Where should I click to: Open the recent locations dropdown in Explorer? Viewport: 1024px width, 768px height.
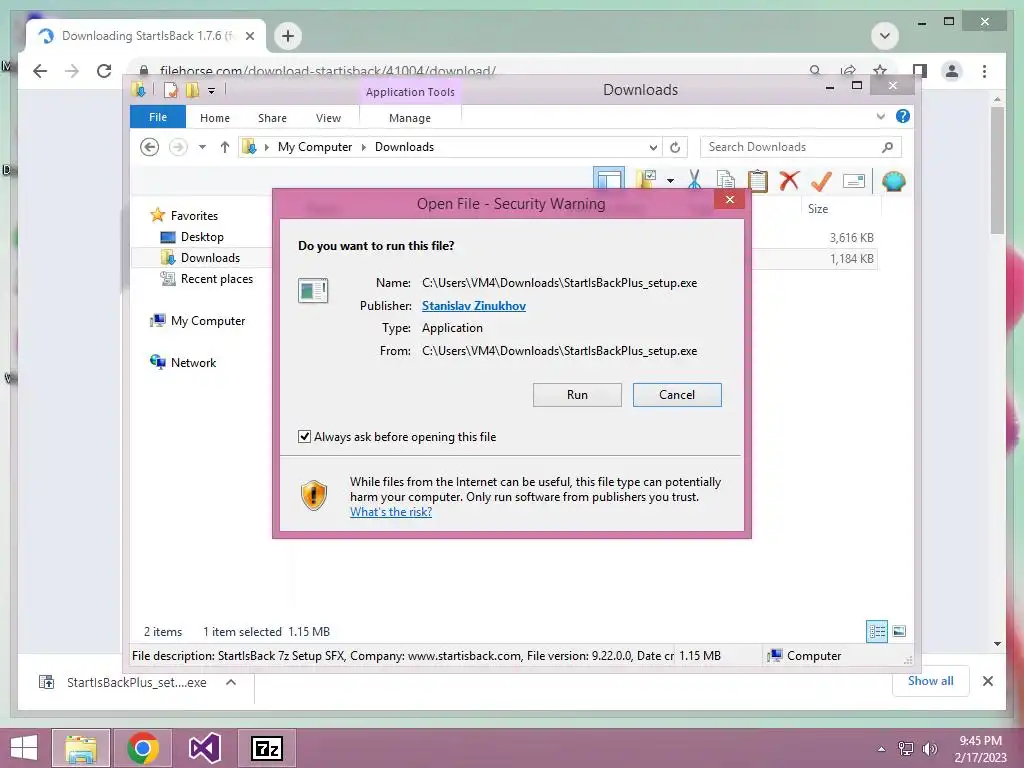pos(202,147)
